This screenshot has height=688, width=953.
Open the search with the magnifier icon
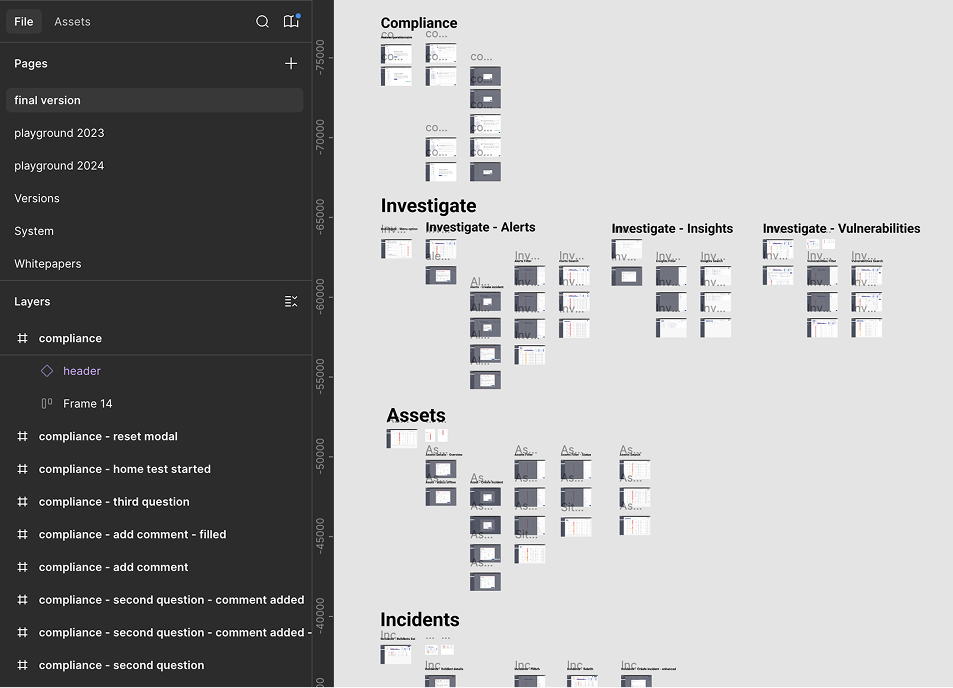(x=262, y=21)
